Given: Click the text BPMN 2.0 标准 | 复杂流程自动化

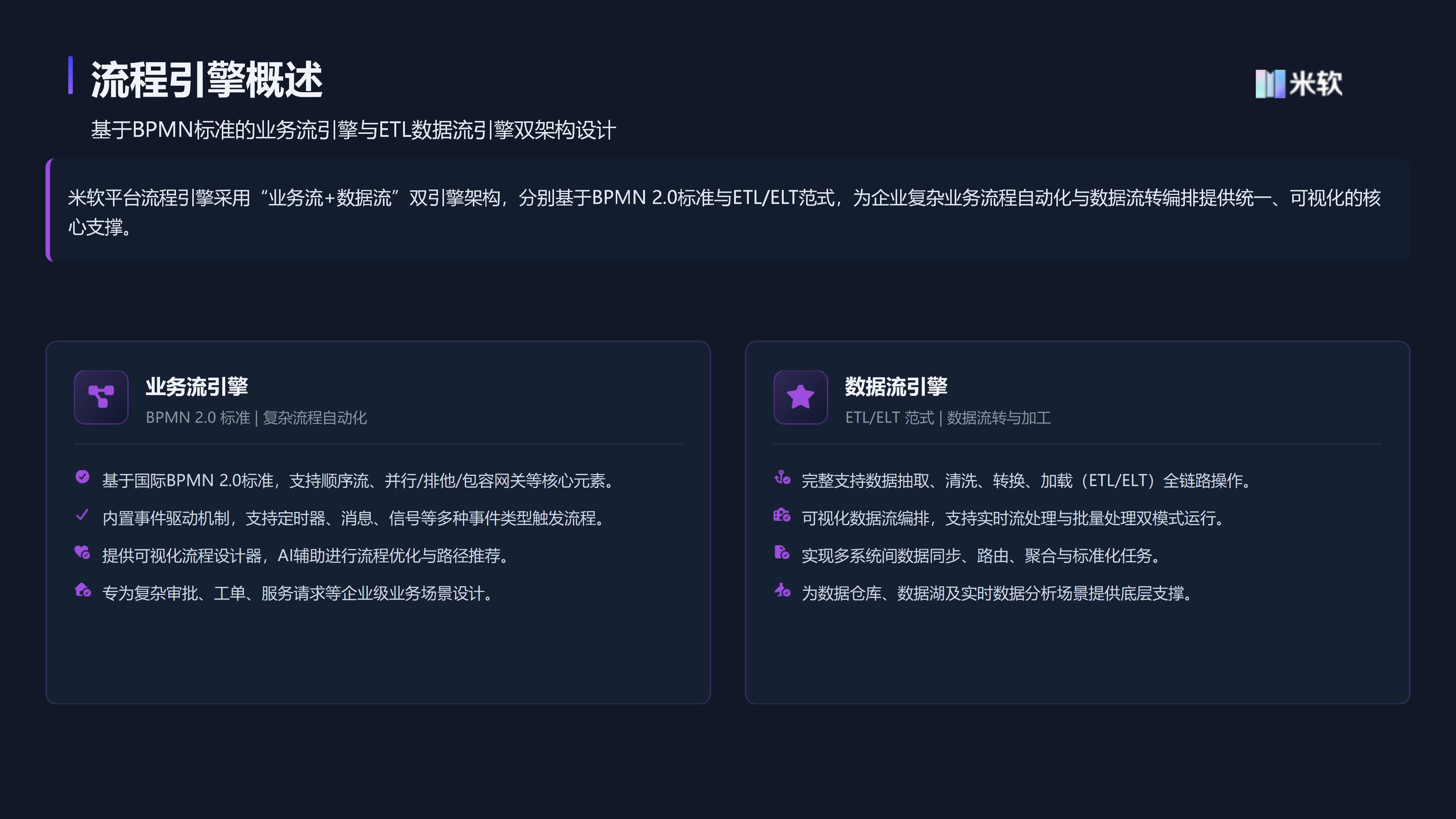Looking at the screenshot, I should [x=257, y=418].
